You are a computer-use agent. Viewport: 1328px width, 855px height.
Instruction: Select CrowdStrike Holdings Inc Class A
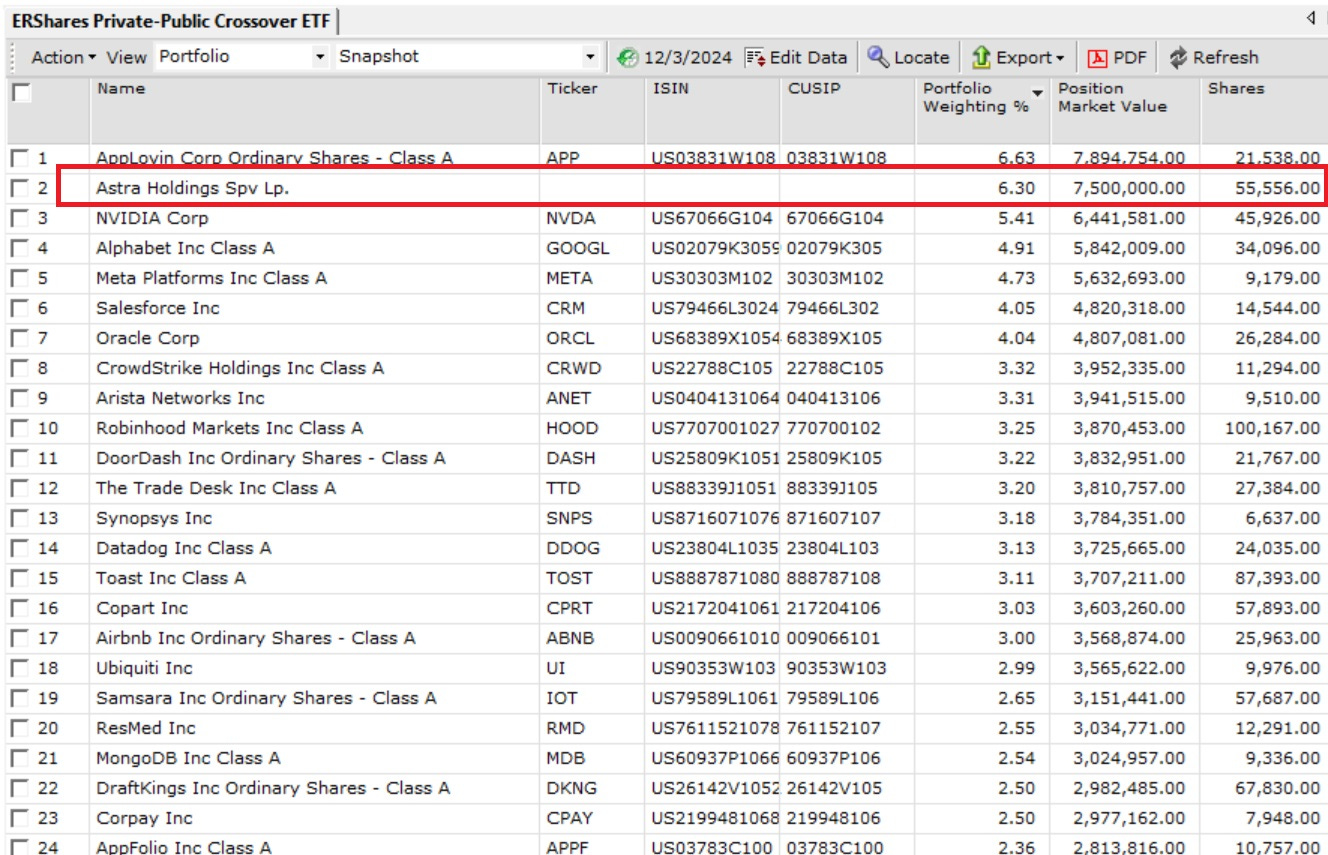pos(240,368)
